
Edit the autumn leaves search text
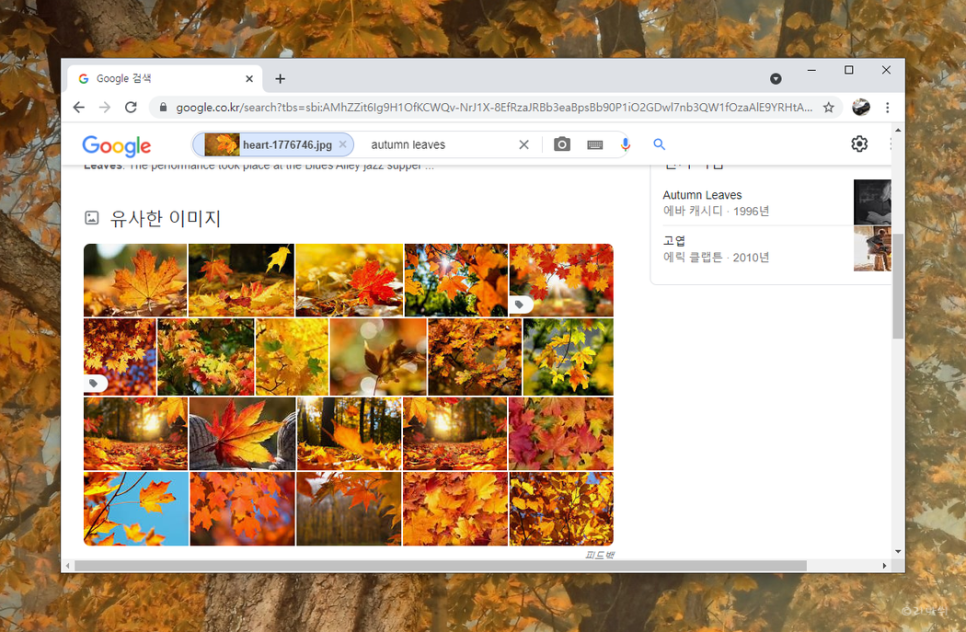coord(408,145)
